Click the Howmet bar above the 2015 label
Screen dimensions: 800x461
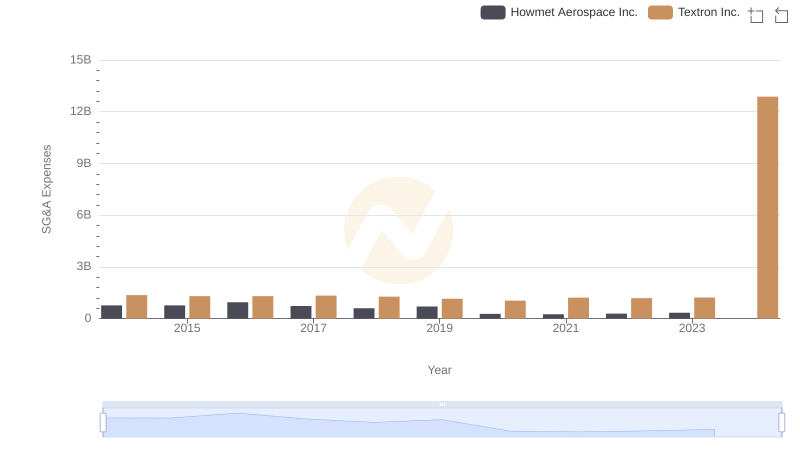point(174,312)
